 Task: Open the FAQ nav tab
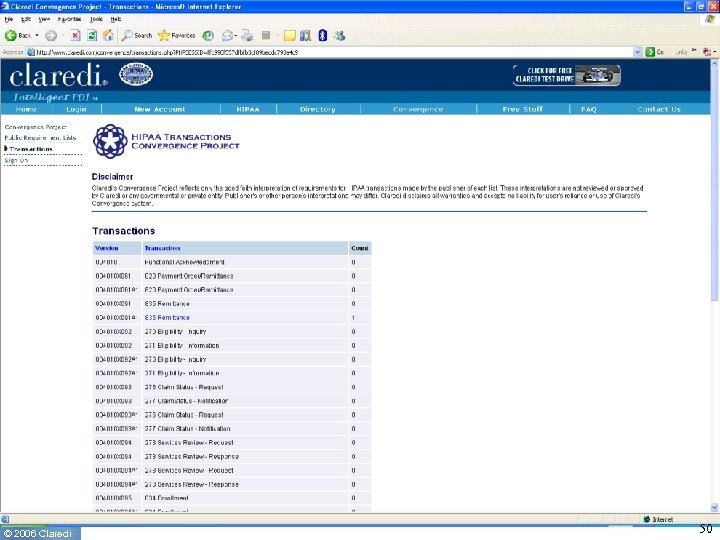(x=589, y=109)
